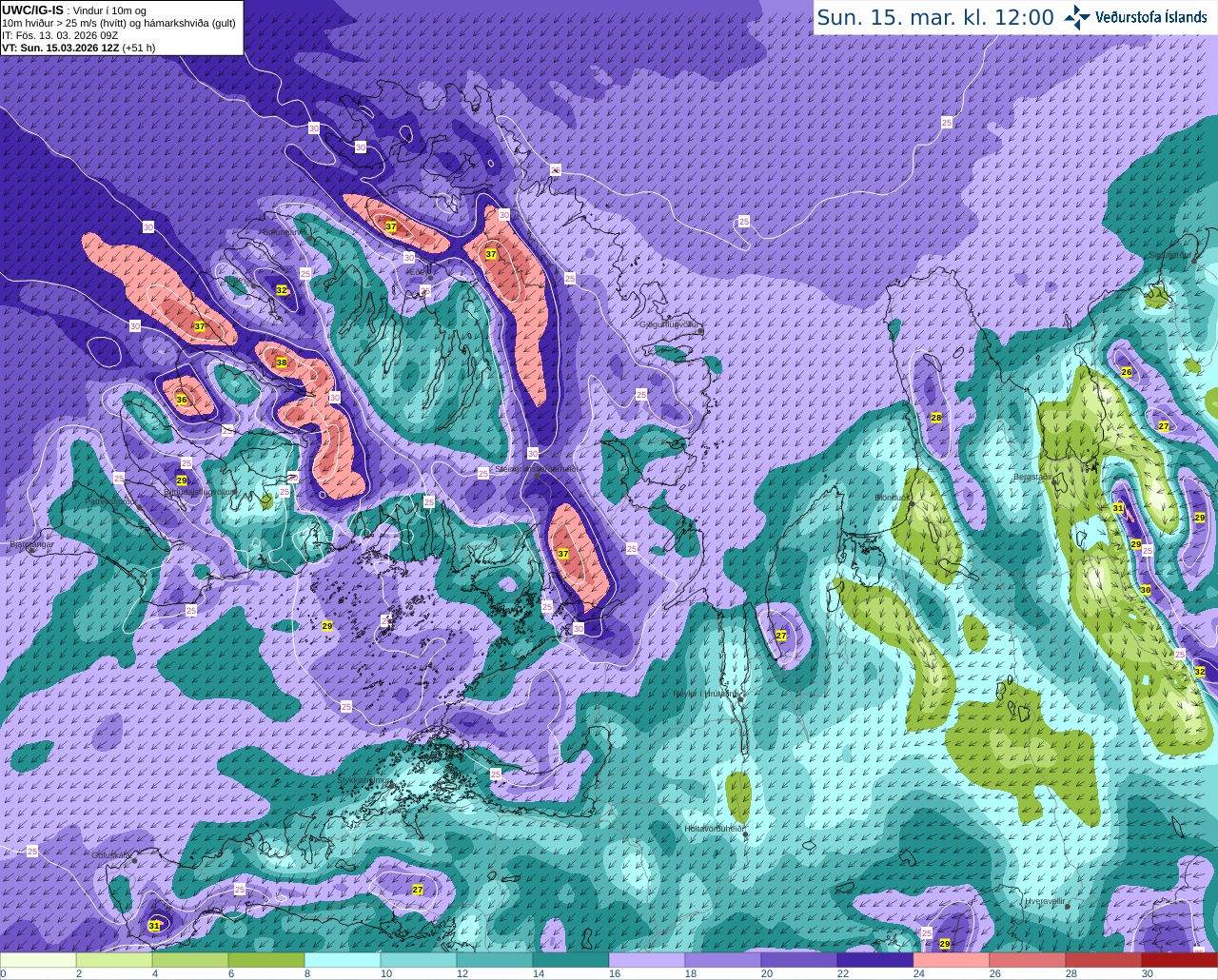Pick the dark red 30+ m/s legend swatch
Image resolution: width=1218 pixels, height=980 pixels.
click(x=1180, y=960)
